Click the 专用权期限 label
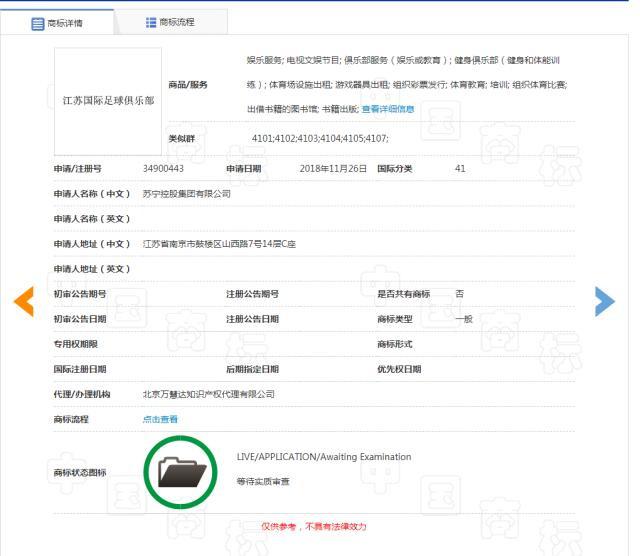 tap(76, 344)
